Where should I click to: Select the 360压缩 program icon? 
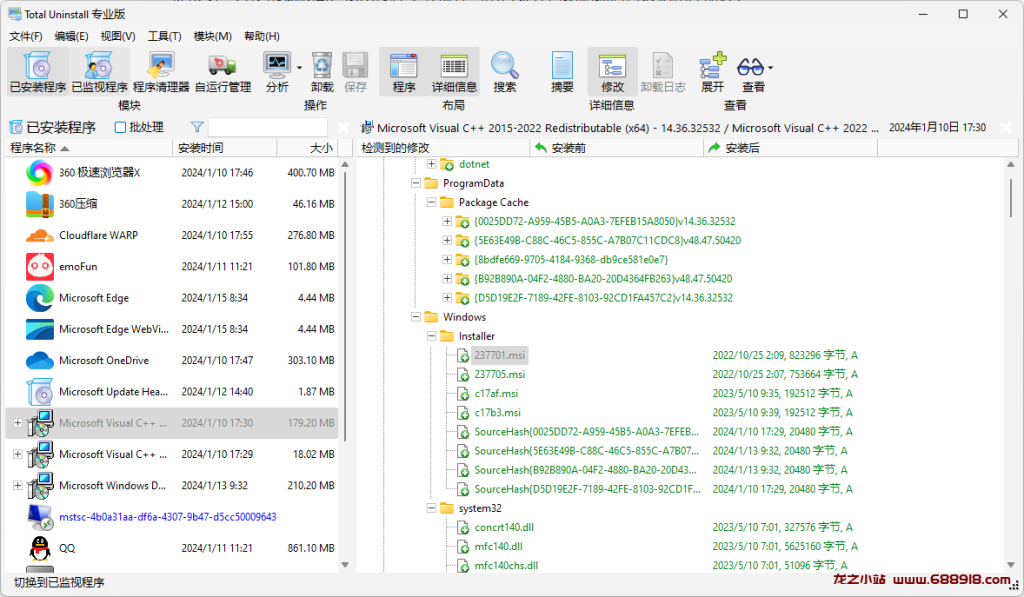click(39, 204)
